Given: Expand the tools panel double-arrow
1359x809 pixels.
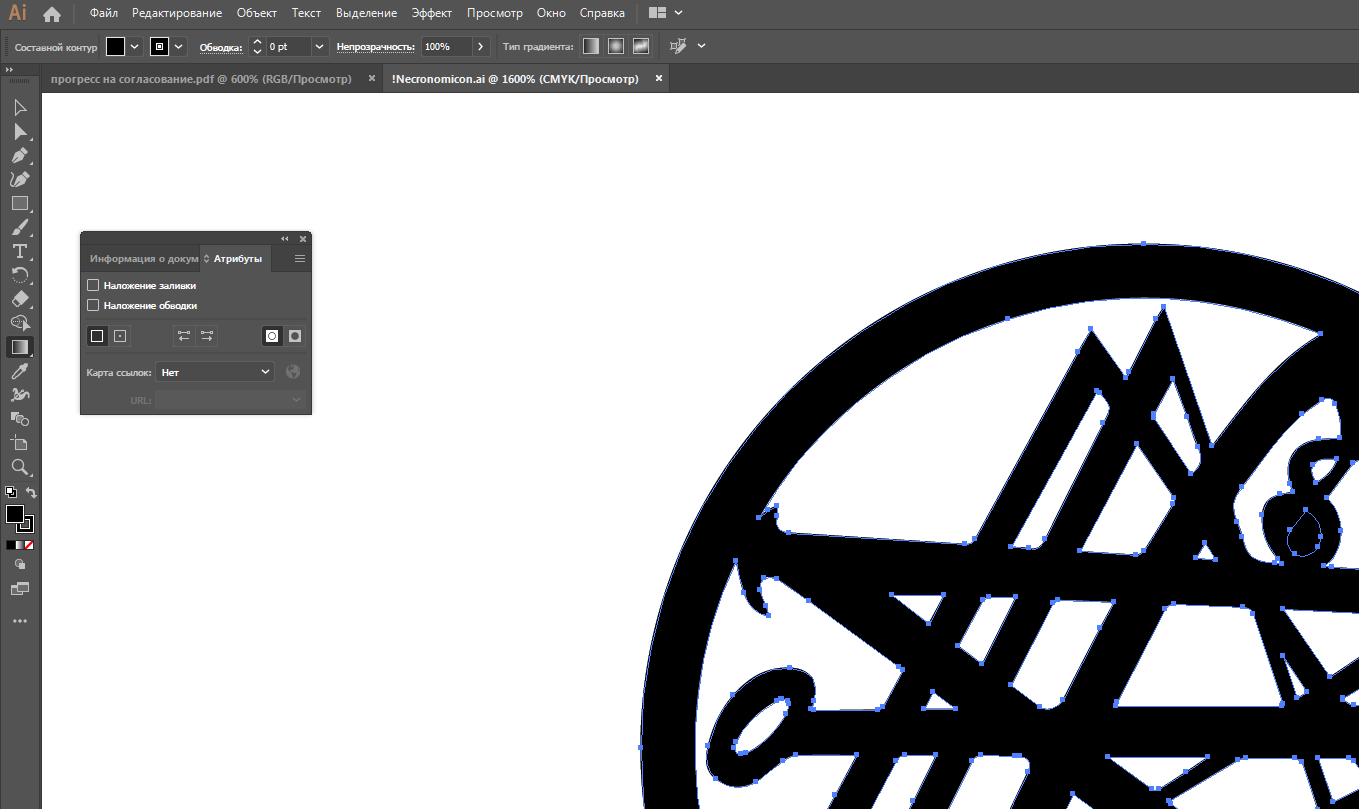Looking at the screenshot, I should pos(9,70).
